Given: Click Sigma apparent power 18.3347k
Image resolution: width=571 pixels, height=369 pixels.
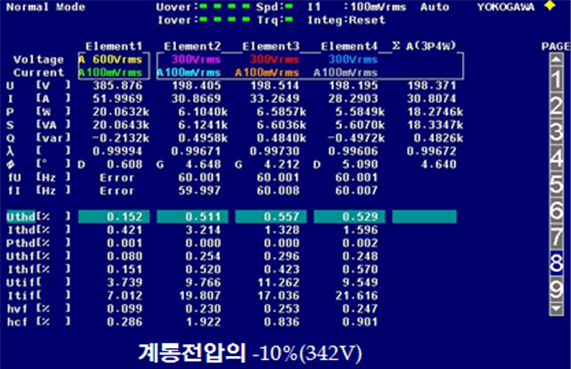Looking at the screenshot, I should coord(435,125).
